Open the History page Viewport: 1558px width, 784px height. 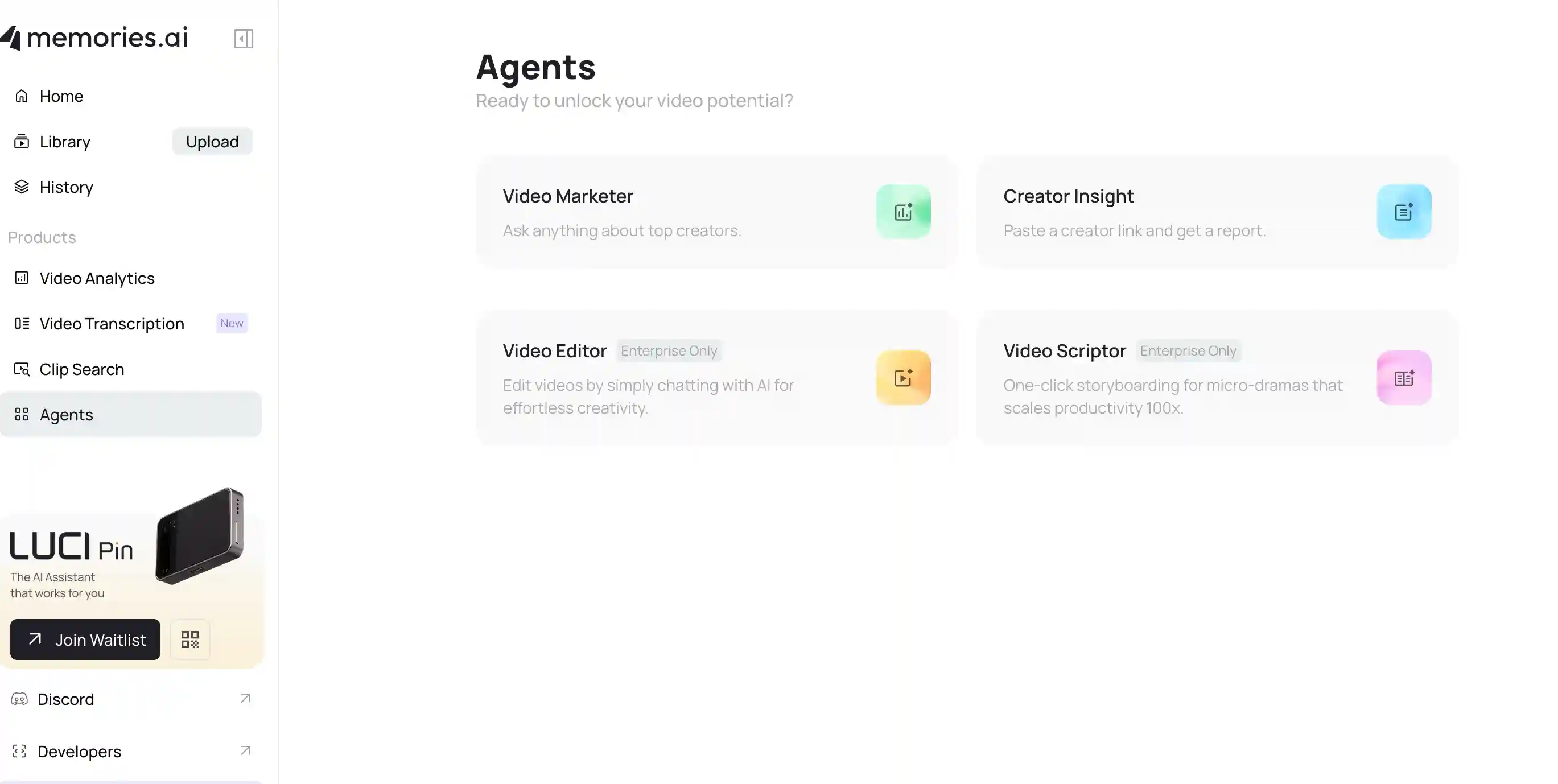point(131,187)
